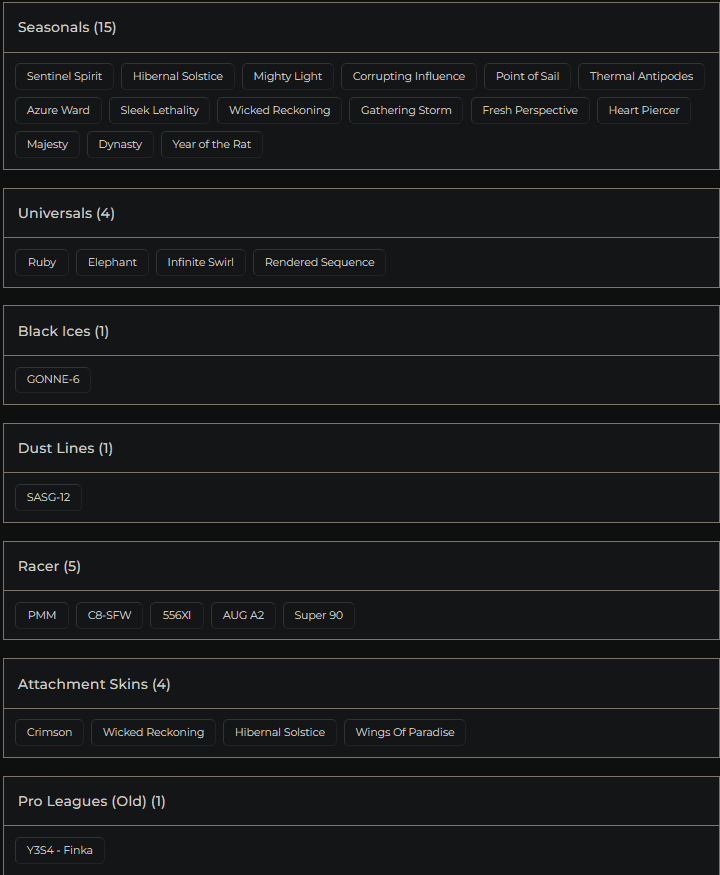Select SASG-12 under Dust Lines
The width and height of the screenshot is (720, 875).
pyautogui.click(x=47, y=497)
